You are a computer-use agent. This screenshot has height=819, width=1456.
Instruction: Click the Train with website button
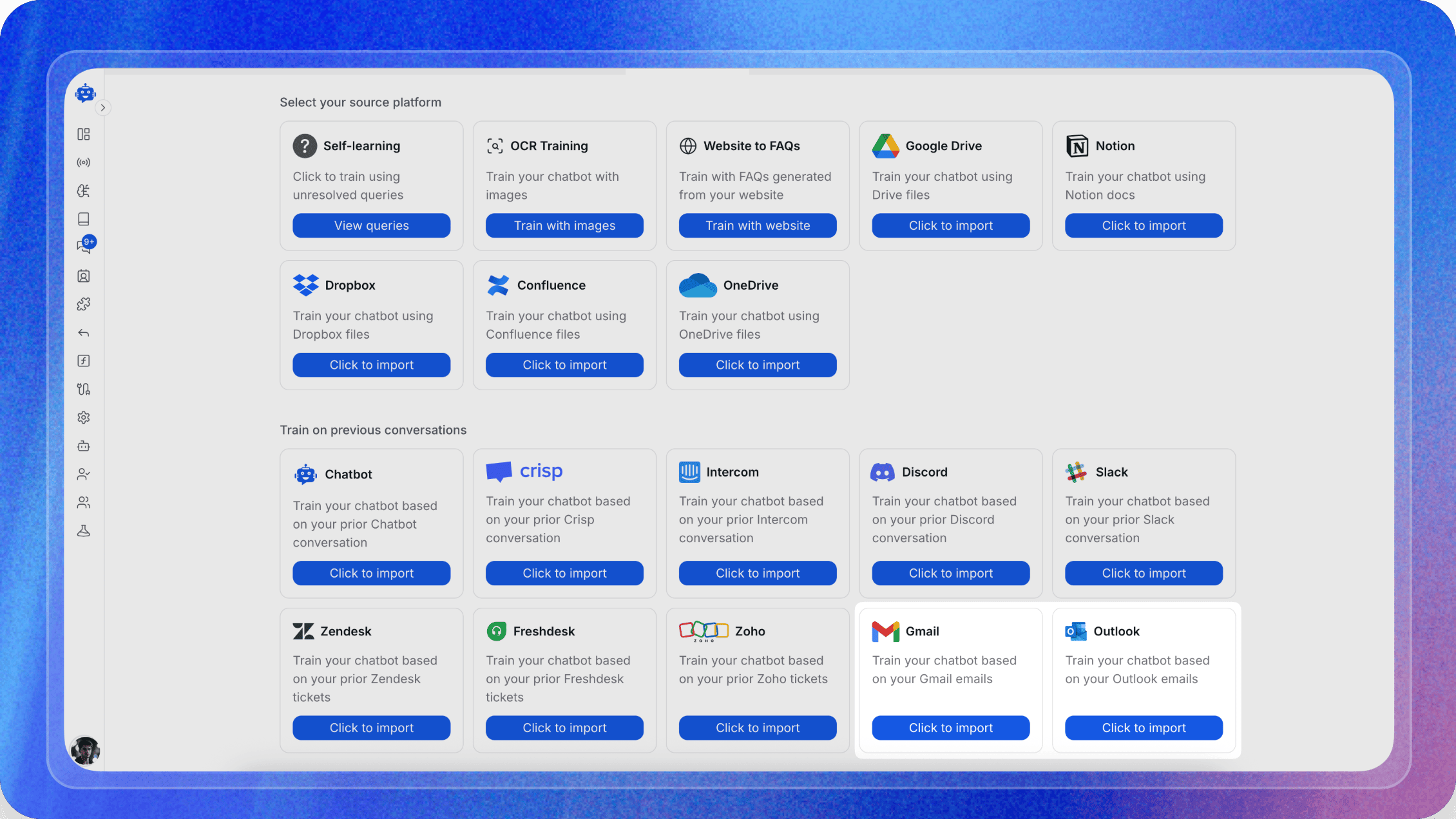(758, 225)
